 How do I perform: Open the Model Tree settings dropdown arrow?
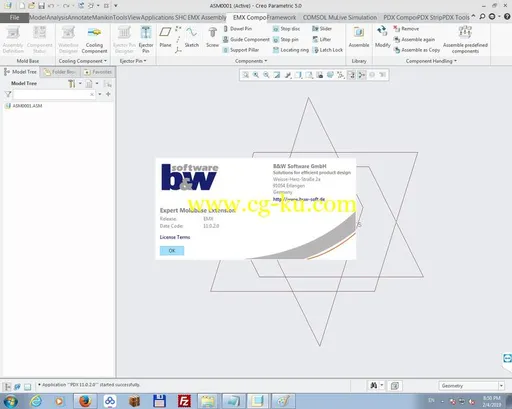coord(80,84)
